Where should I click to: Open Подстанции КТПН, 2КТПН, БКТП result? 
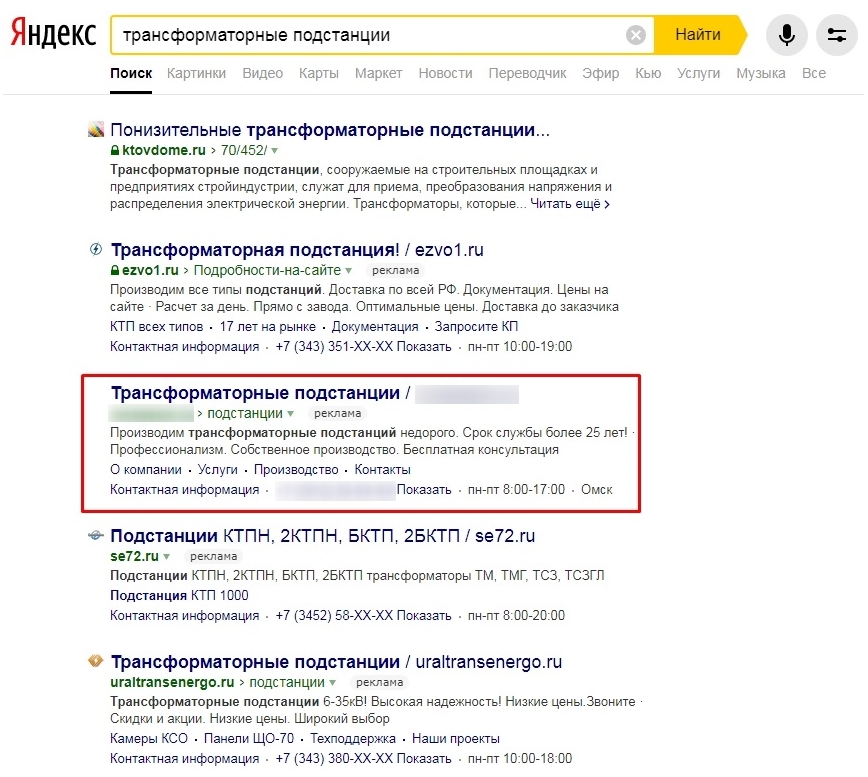tap(323, 536)
